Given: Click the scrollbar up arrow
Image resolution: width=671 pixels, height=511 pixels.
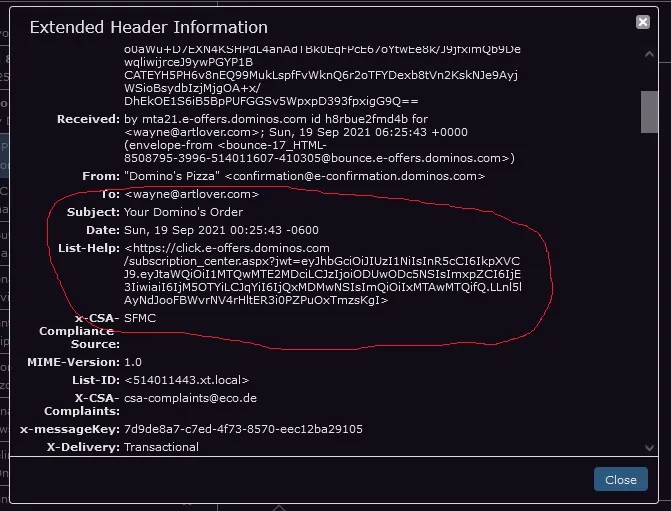Looking at the screenshot, I should click(x=649, y=54).
